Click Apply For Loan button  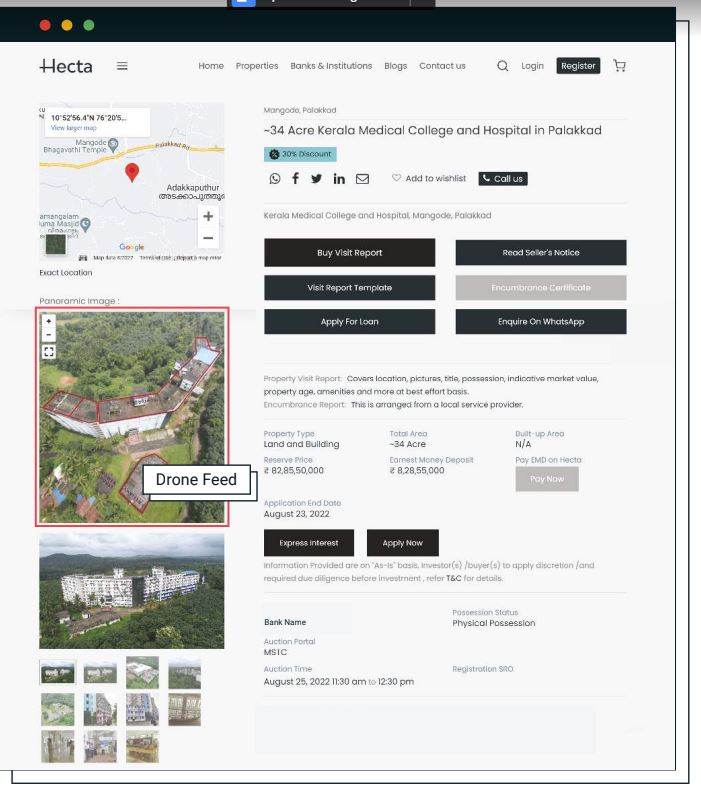[x=349, y=321]
